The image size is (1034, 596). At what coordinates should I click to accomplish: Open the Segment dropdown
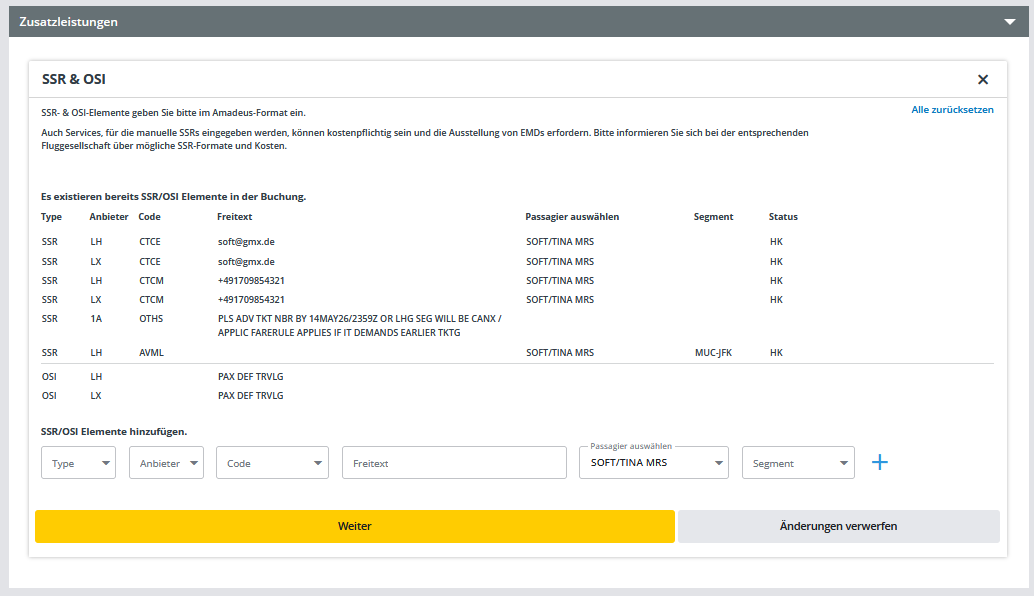[798, 463]
